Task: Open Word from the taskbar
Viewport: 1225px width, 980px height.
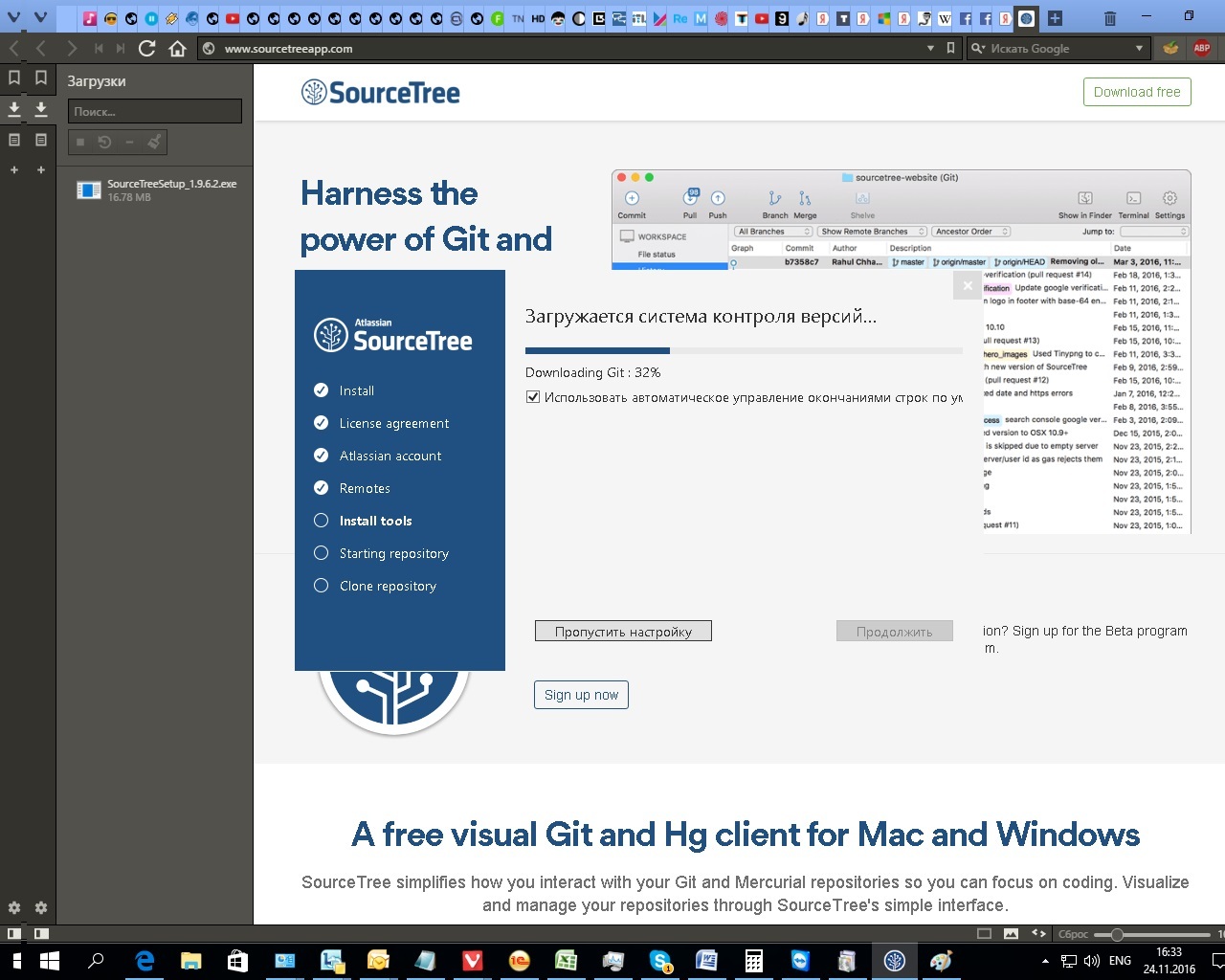Action: tap(707, 961)
